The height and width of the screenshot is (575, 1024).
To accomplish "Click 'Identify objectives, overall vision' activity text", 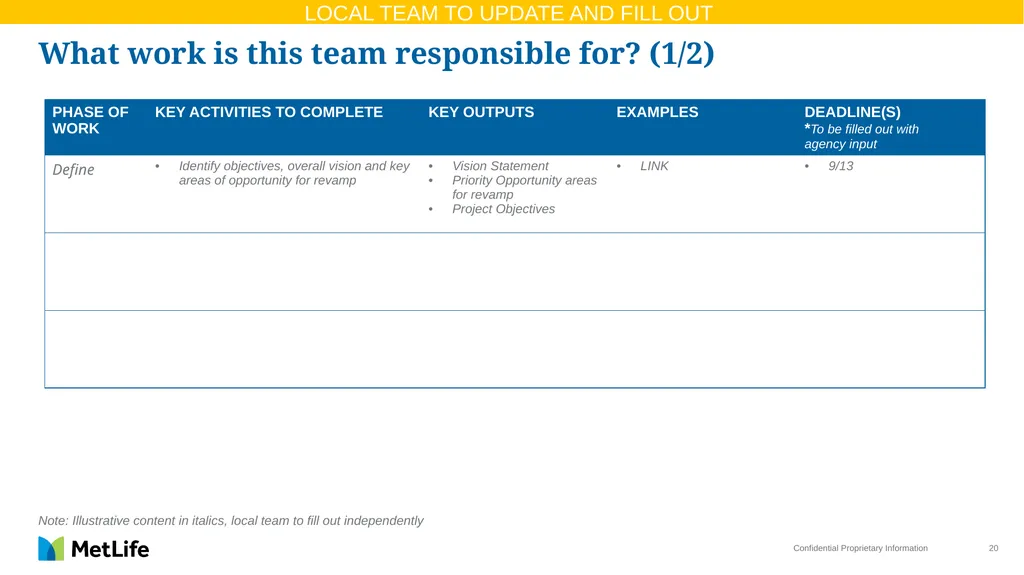I will tap(294, 173).
